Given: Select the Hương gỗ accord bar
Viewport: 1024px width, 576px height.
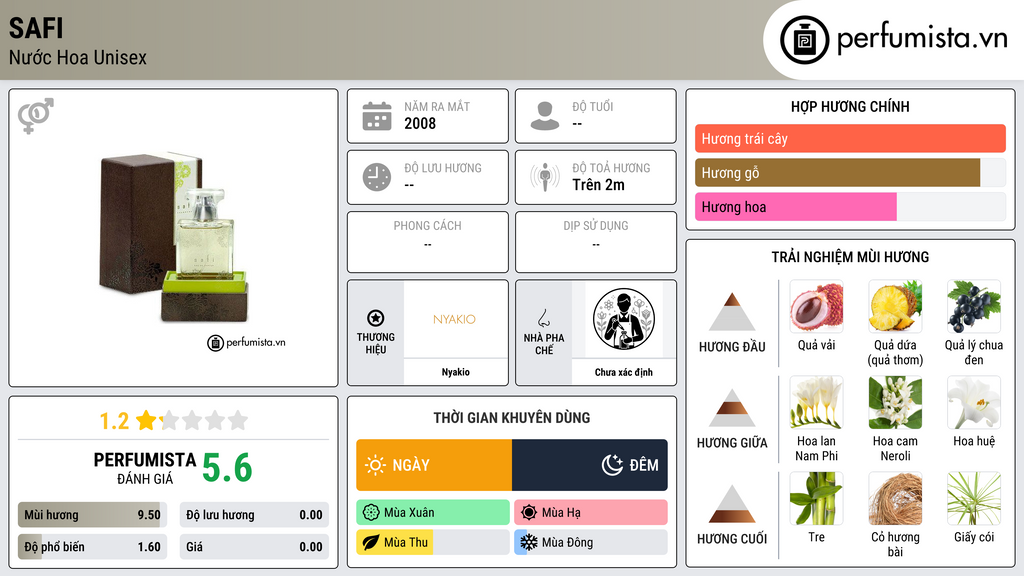Looking at the screenshot, I should click(850, 172).
